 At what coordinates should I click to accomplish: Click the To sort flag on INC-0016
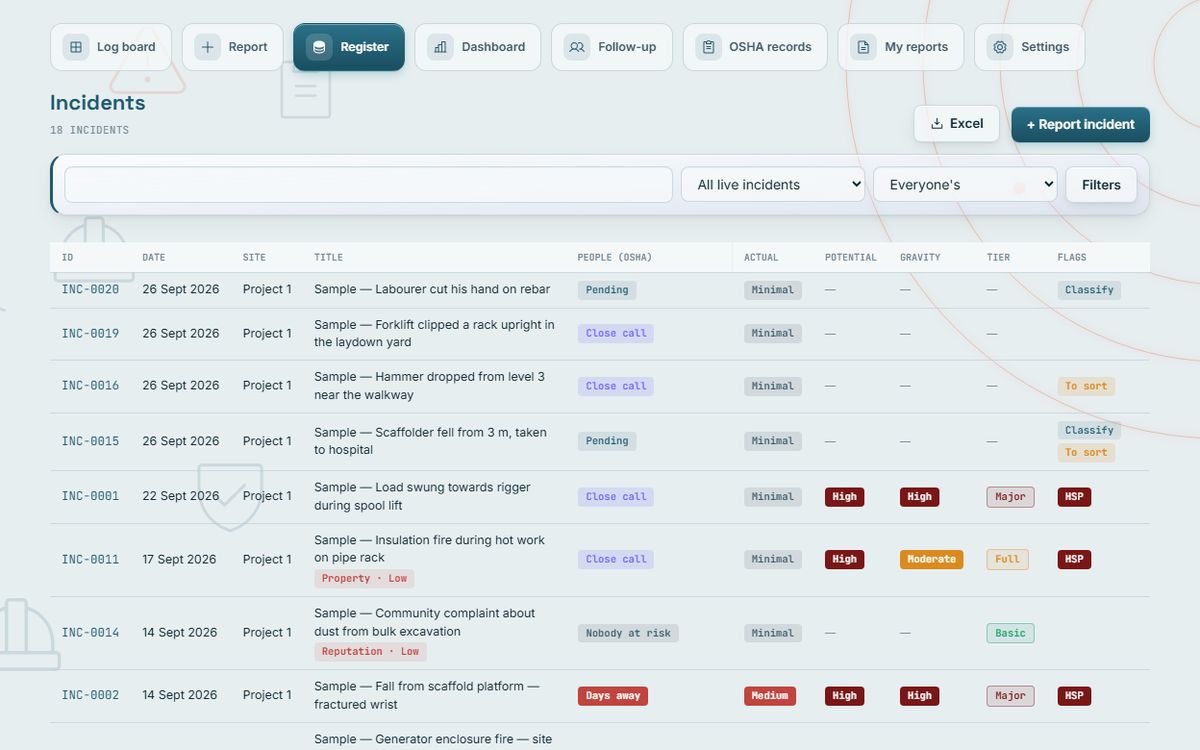click(1086, 386)
